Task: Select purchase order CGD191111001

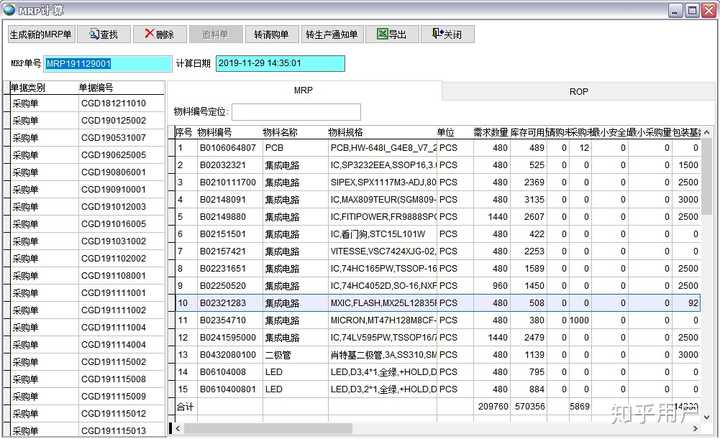Action: point(113,293)
